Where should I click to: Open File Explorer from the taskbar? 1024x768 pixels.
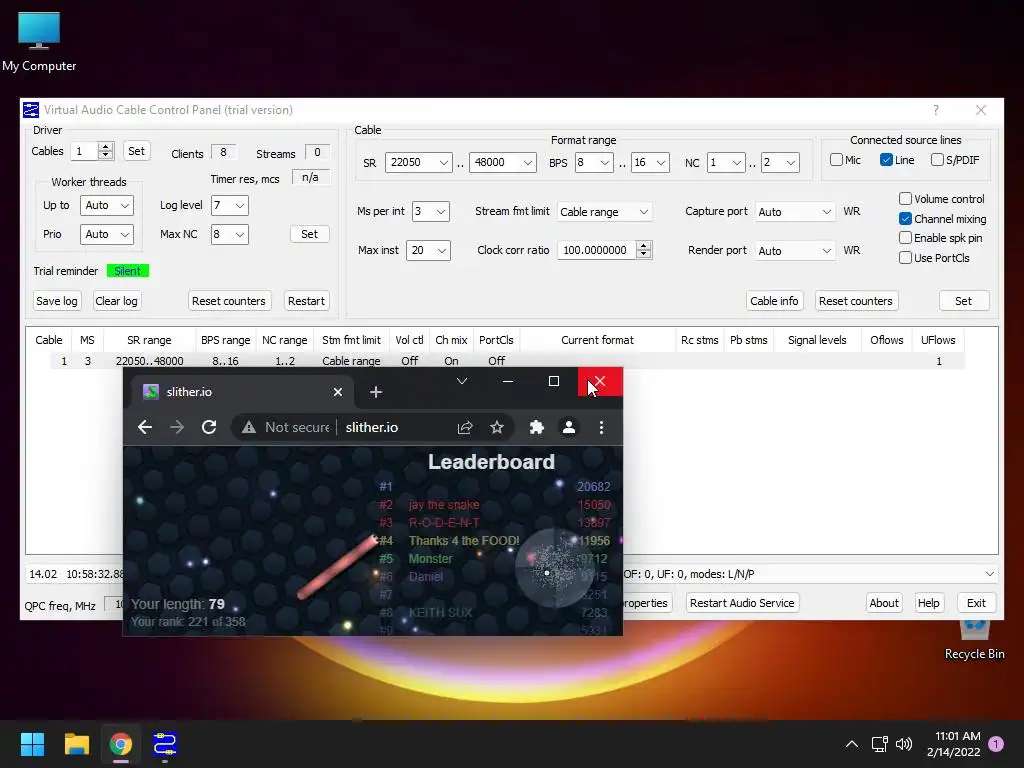(76, 744)
